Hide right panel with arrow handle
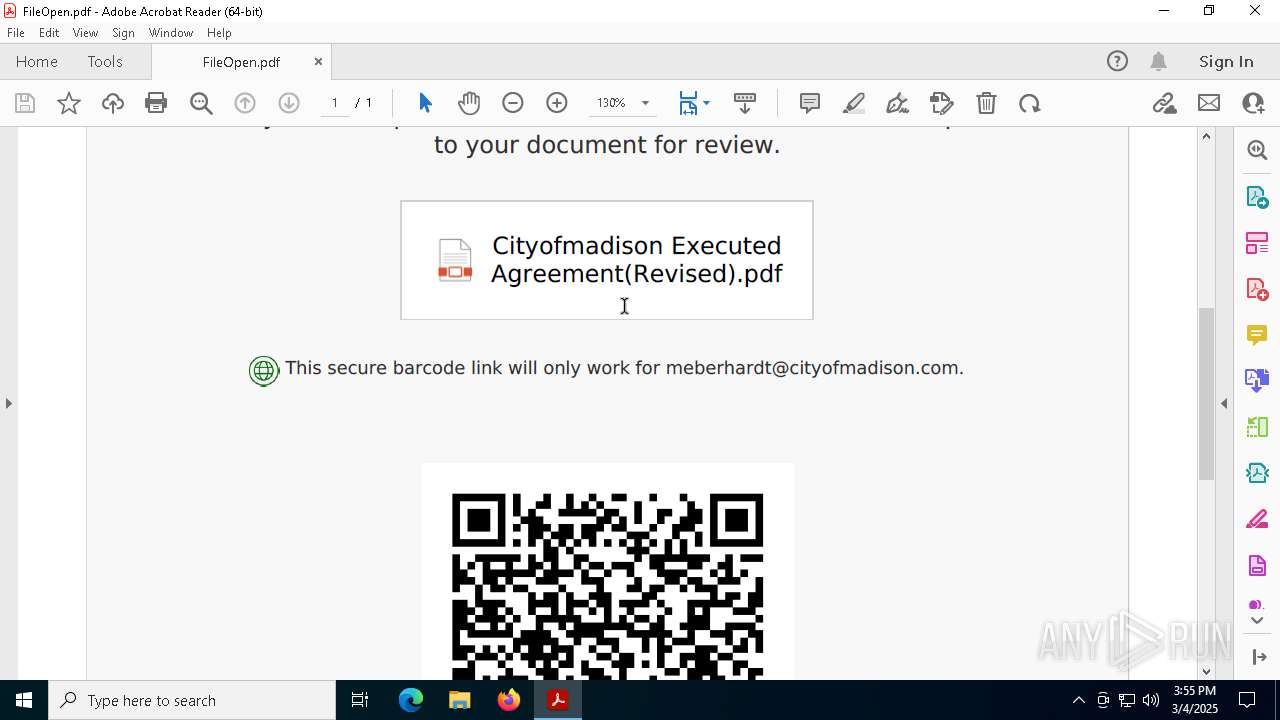 tap(1224, 403)
